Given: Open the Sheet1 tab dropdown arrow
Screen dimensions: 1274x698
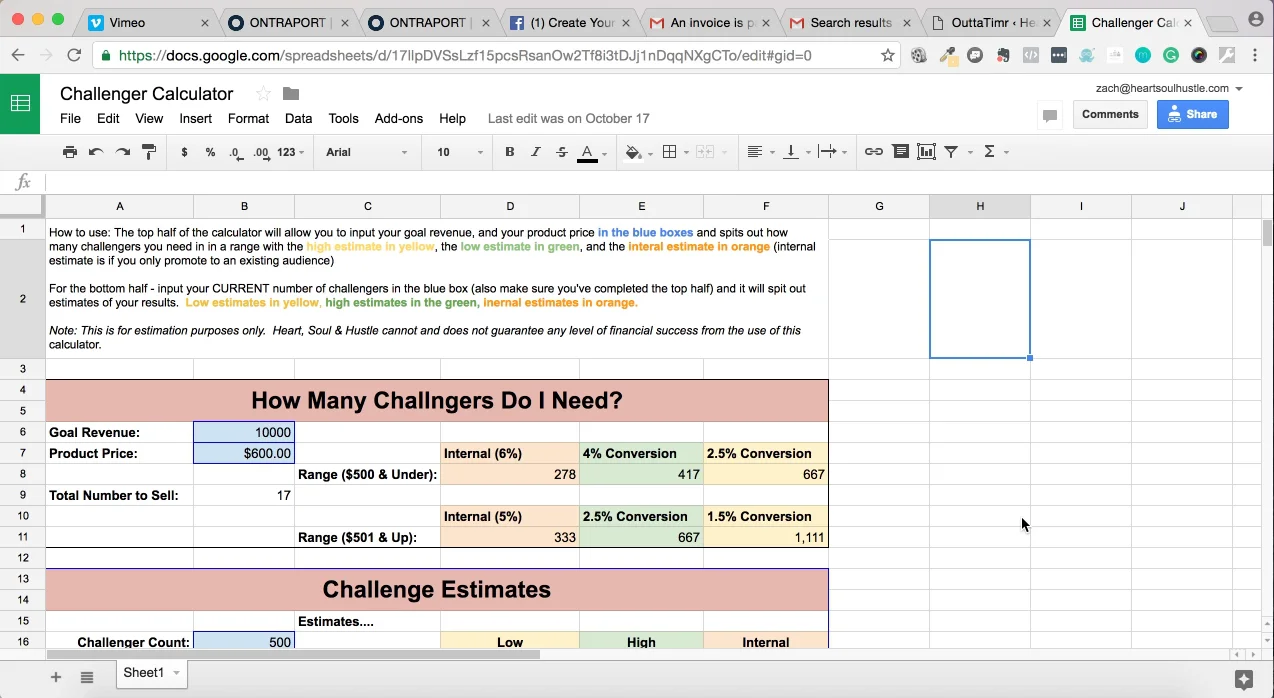Looking at the screenshot, I should pyautogui.click(x=177, y=673).
